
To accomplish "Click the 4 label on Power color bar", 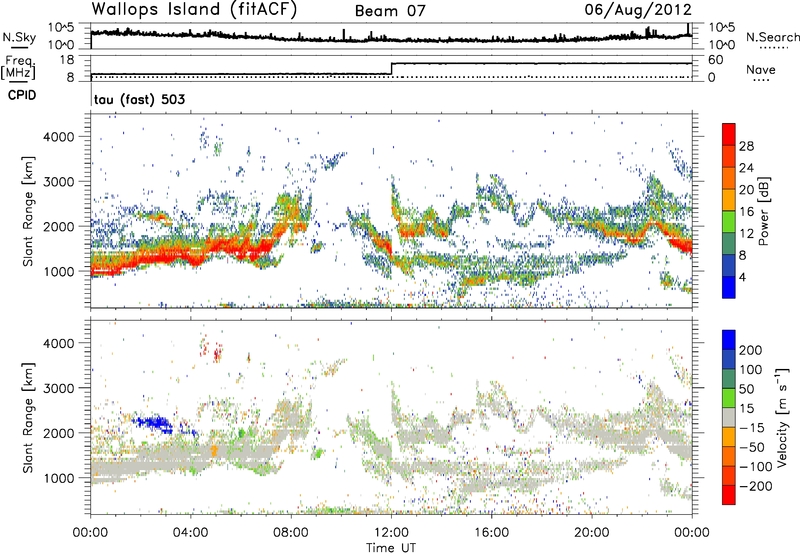I will coord(742,277).
